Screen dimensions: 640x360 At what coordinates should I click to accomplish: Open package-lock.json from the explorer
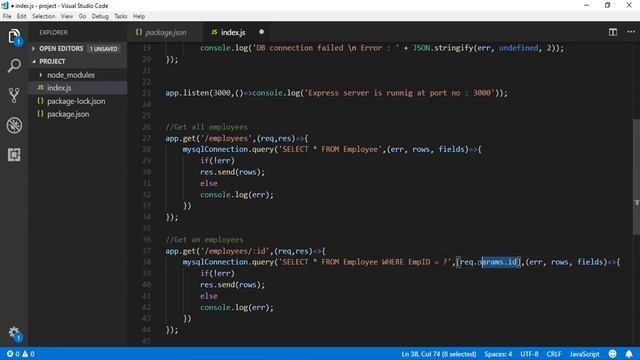[x=76, y=101]
